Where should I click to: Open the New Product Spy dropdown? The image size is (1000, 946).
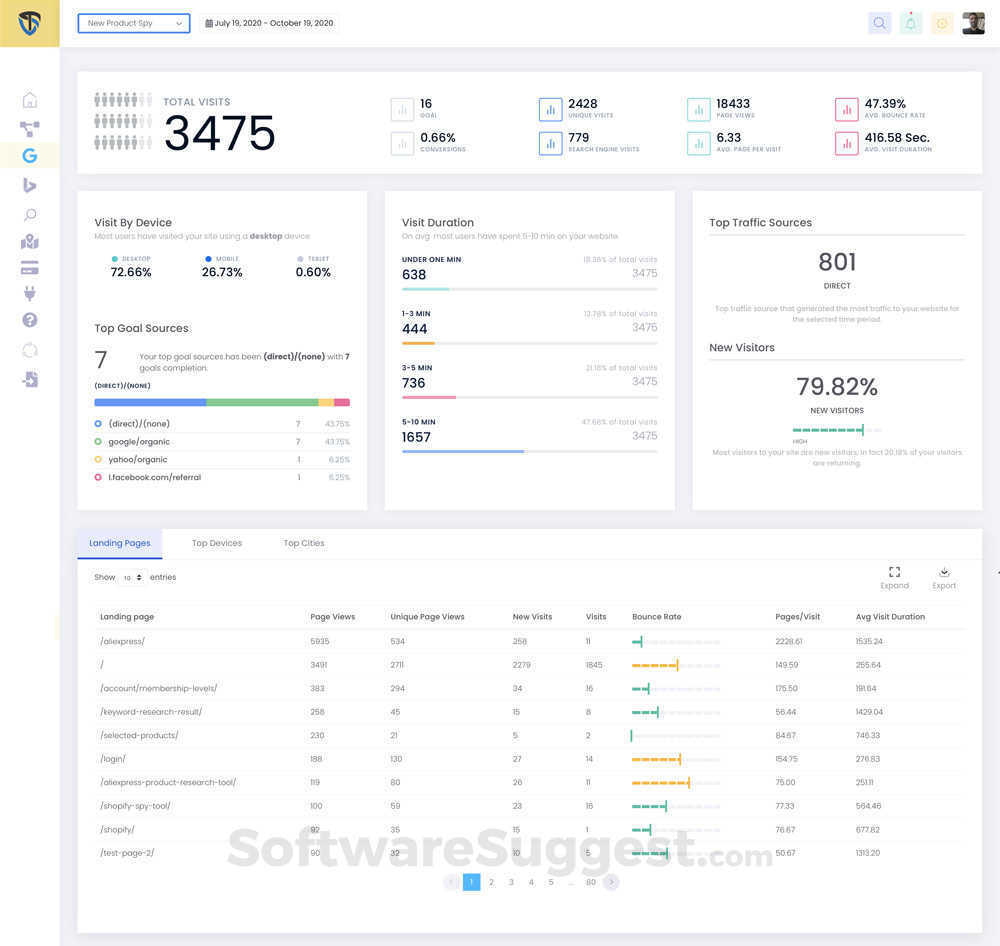[x=134, y=23]
